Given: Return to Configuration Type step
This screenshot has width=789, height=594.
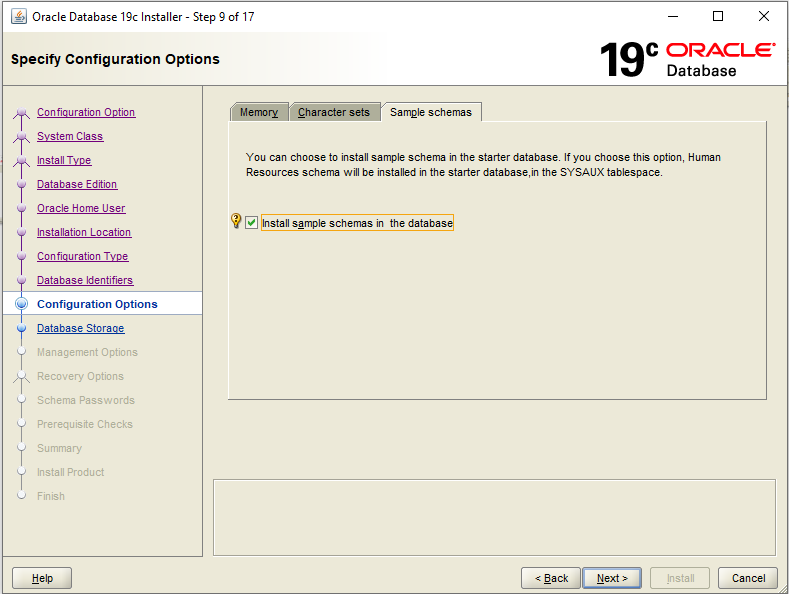Looking at the screenshot, I should (x=83, y=256).
